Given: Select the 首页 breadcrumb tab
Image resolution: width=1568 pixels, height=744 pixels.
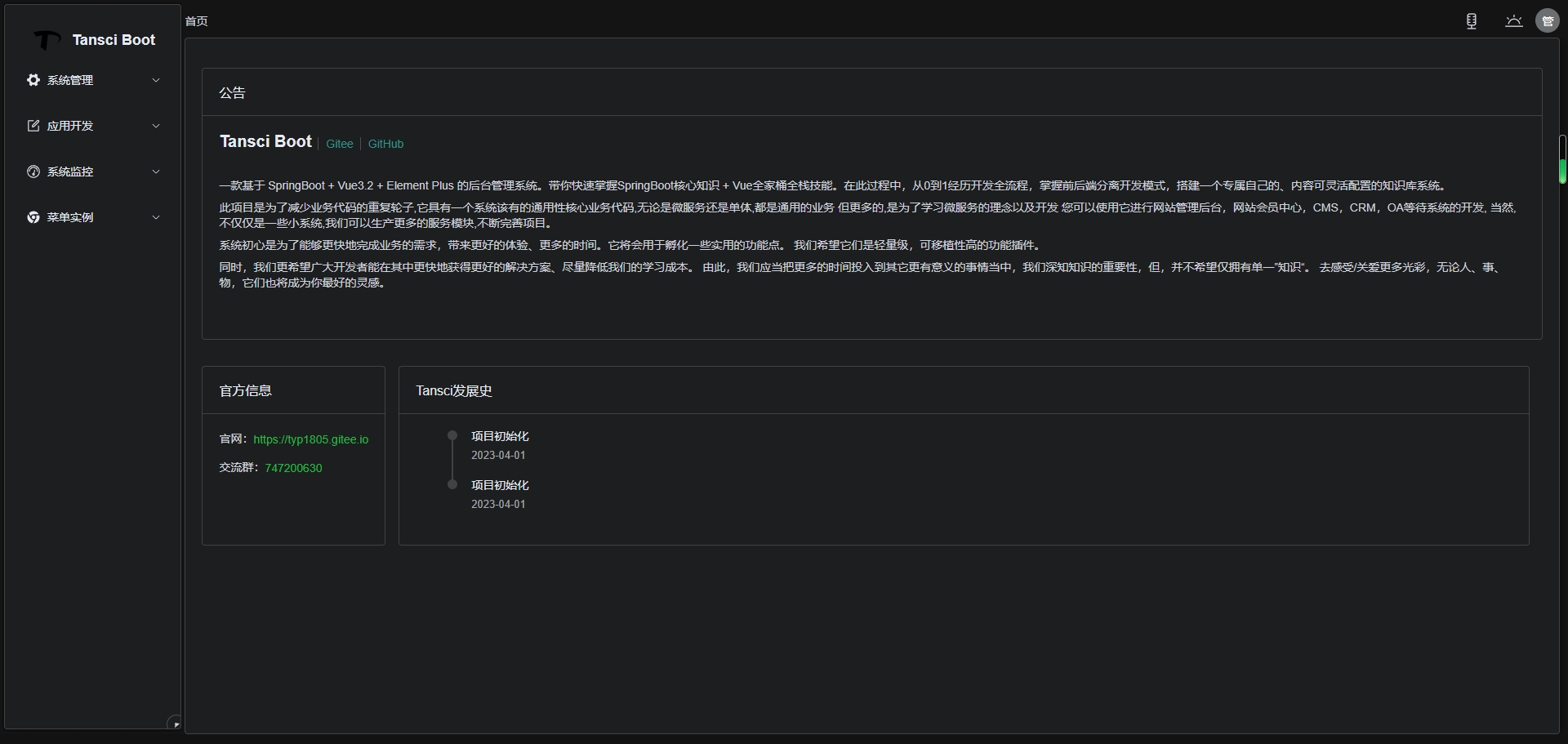Looking at the screenshot, I should click(197, 21).
